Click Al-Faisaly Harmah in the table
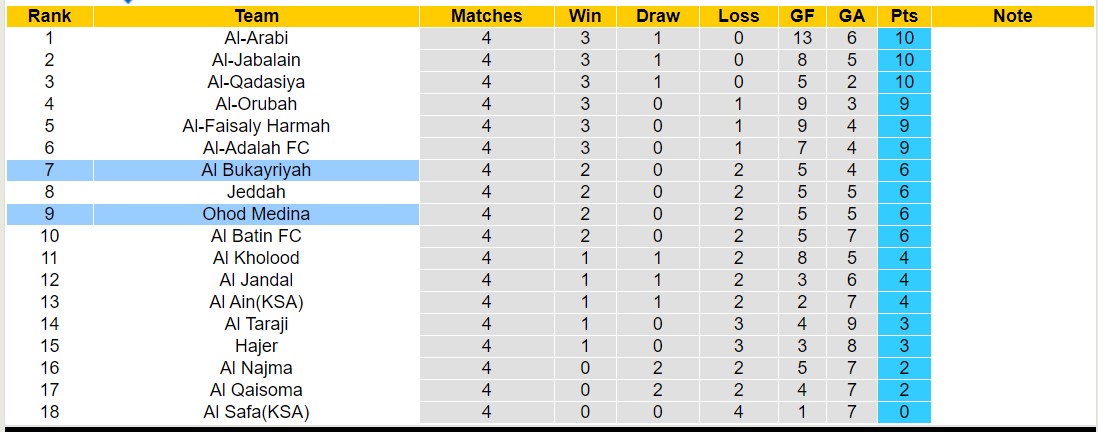 (x=256, y=126)
